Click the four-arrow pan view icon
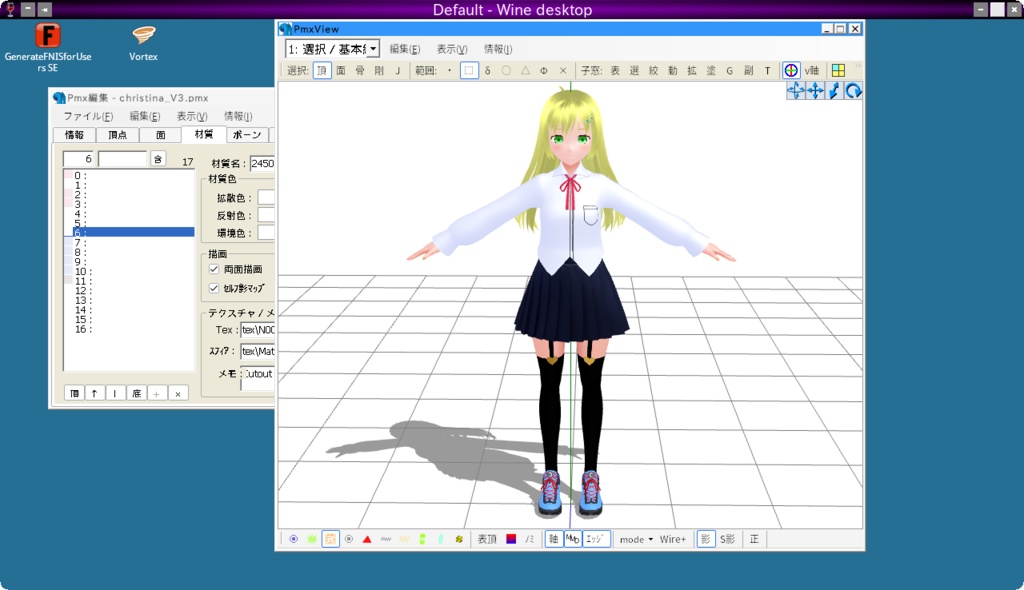Screen dimensions: 1024x590 pos(815,90)
